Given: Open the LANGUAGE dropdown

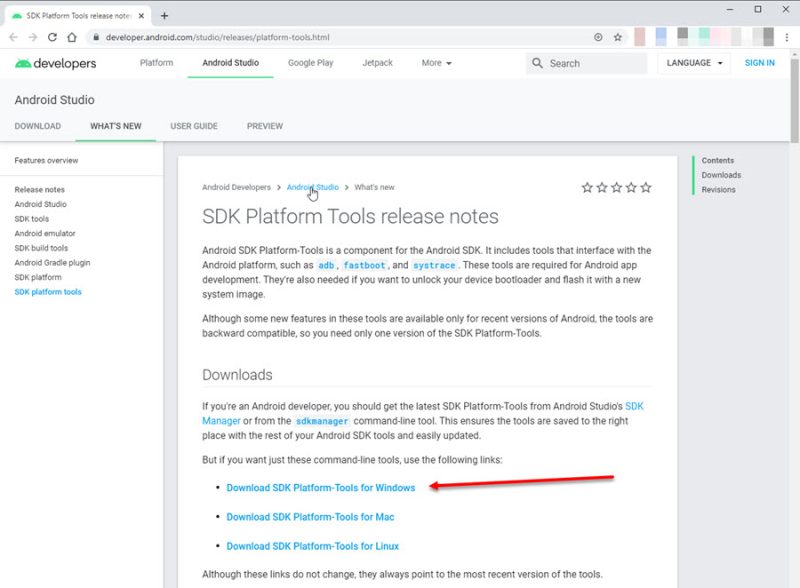Looking at the screenshot, I should (x=694, y=63).
